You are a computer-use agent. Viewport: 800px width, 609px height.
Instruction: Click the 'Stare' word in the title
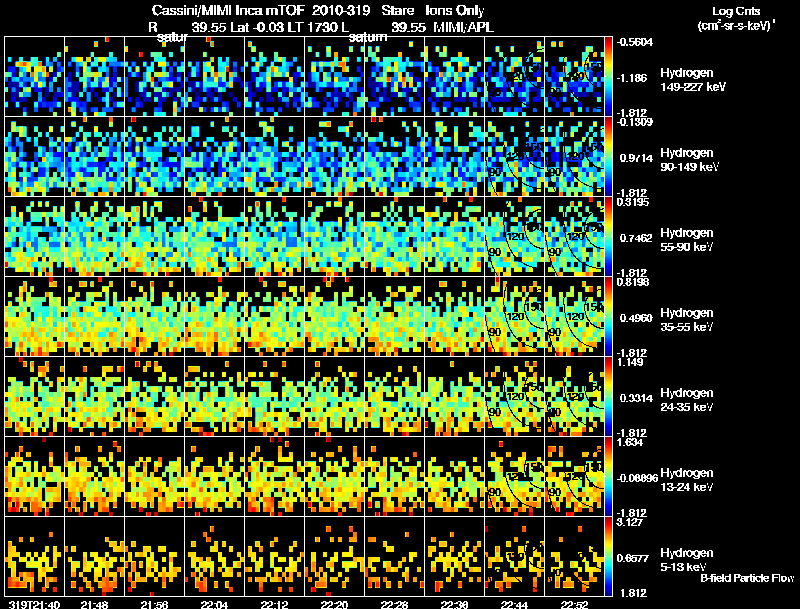pos(397,10)
